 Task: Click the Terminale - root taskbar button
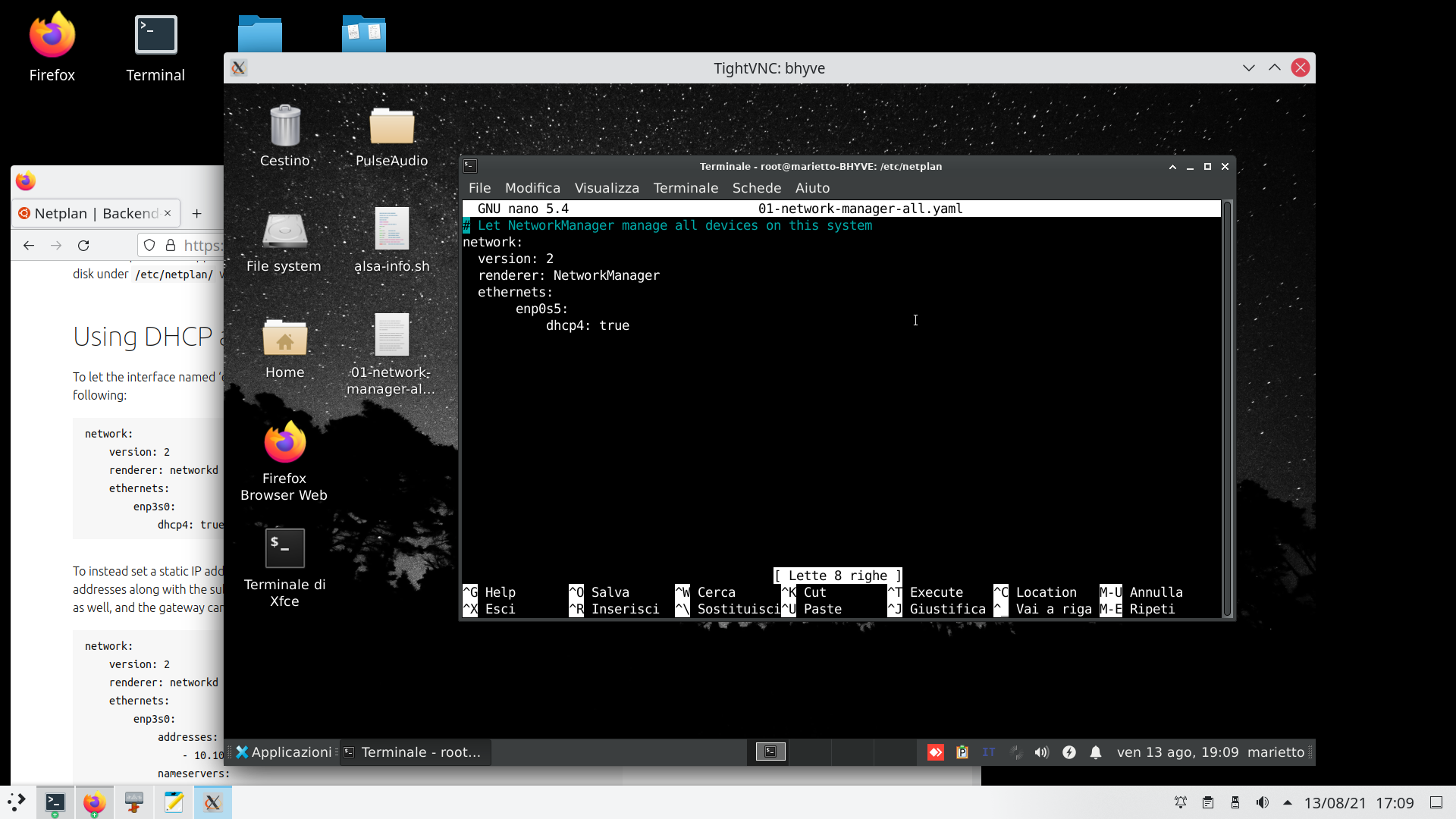pos(416,752)
